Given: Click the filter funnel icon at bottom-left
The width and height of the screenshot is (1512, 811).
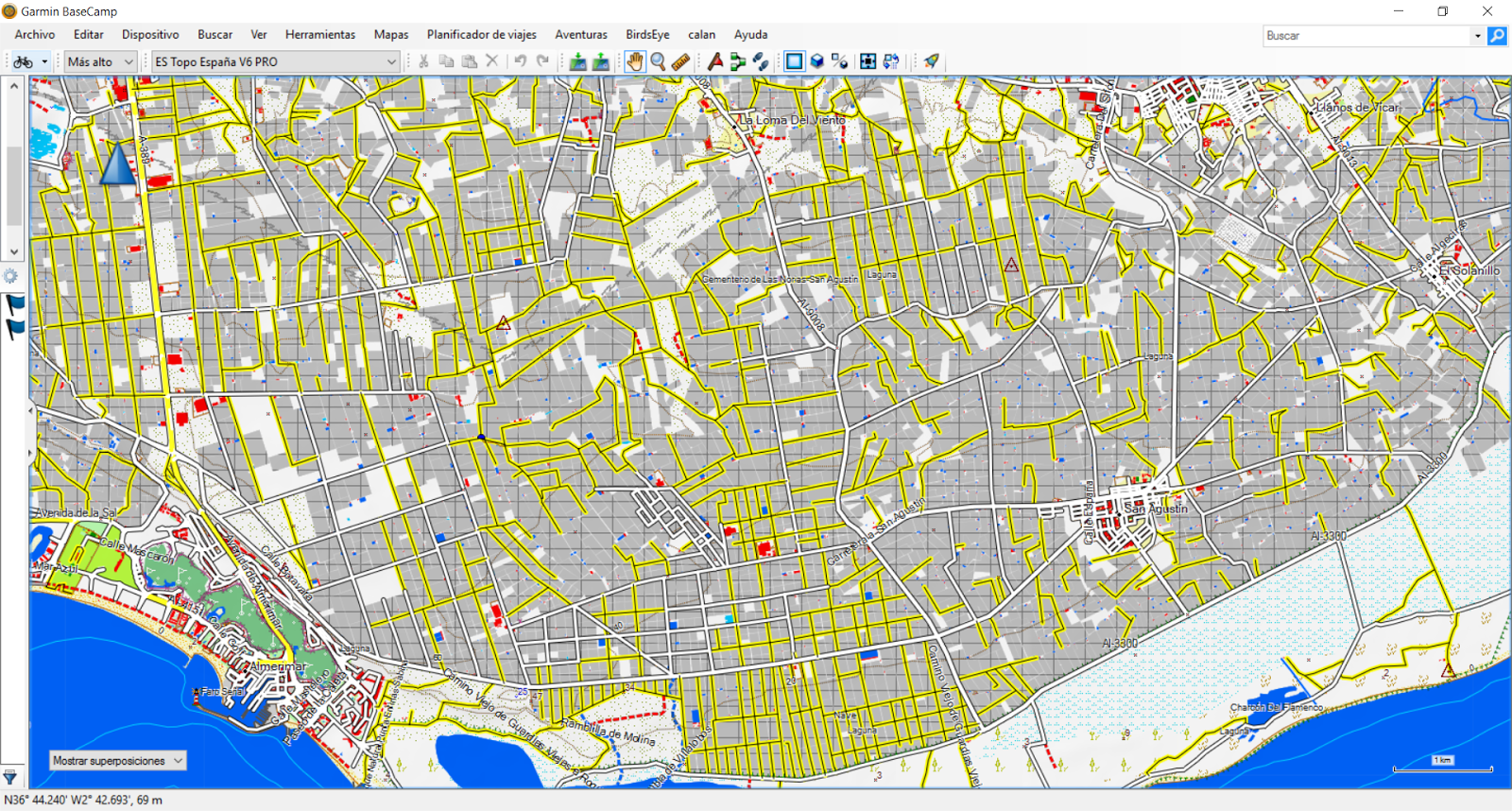Looking at the screenshot, I should (10, 777).
